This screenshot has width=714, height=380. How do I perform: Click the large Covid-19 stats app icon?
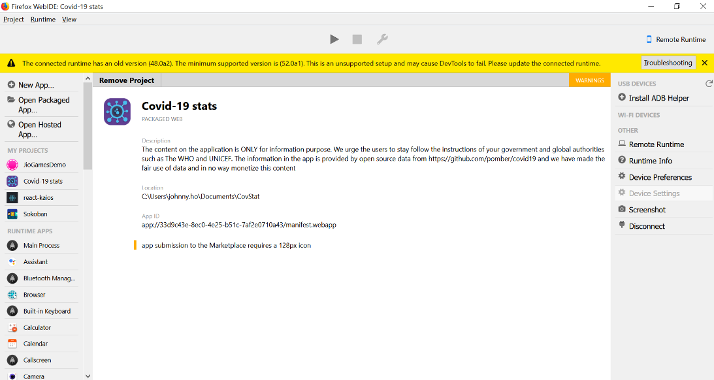tap(117, 111)
